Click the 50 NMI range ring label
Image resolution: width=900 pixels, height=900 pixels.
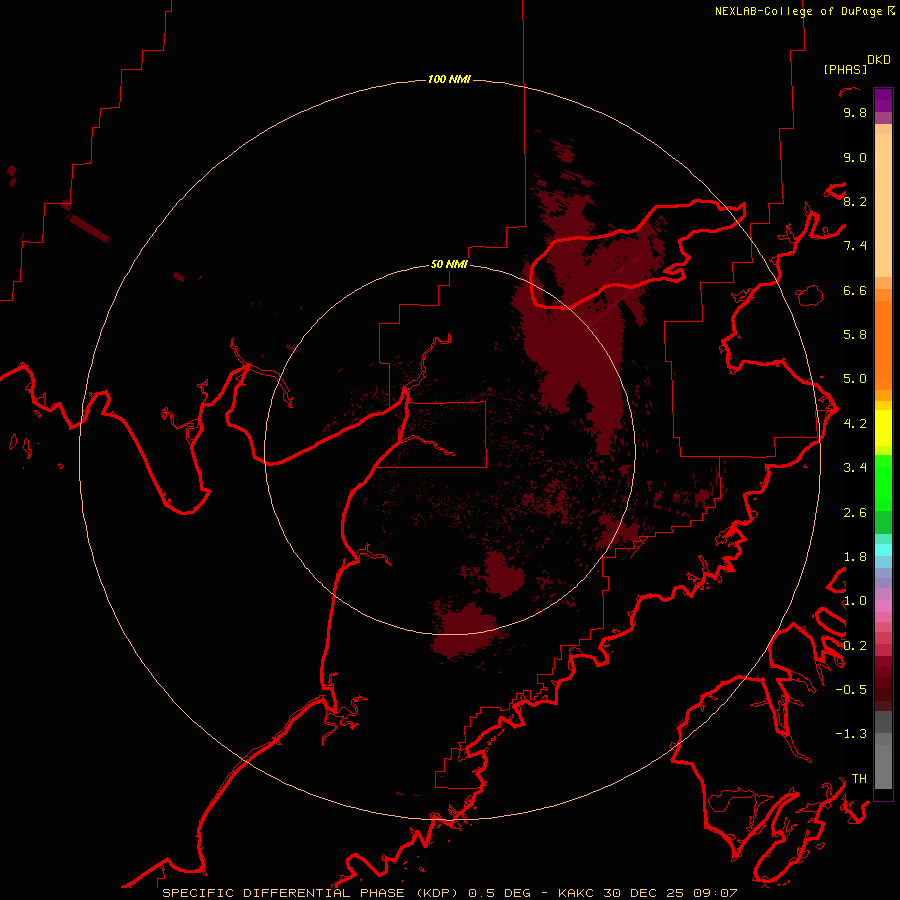[x=449, y=264]
